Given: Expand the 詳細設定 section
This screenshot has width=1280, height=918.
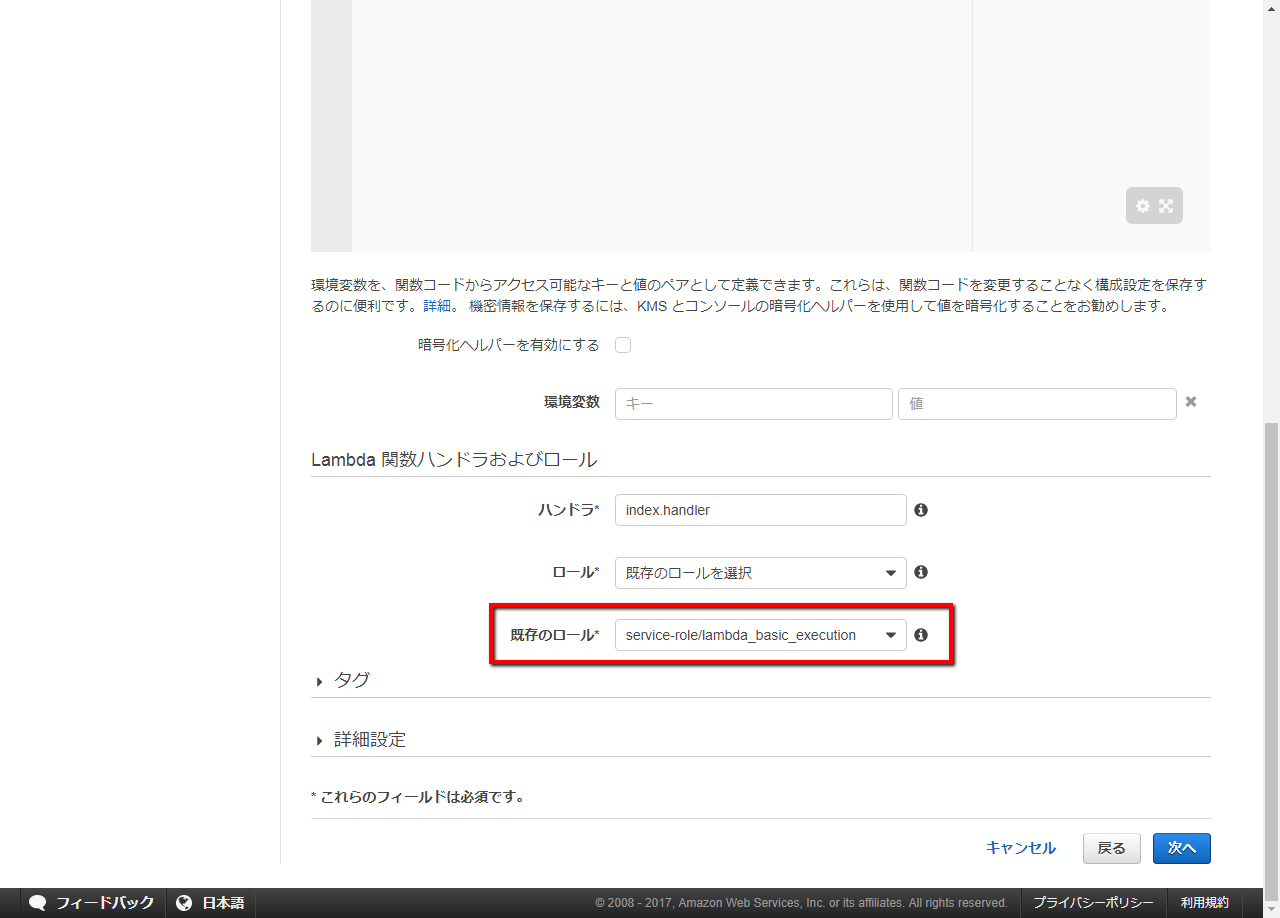Looking at the screenshot, I should pyautogui.click(x=368, y=740).
